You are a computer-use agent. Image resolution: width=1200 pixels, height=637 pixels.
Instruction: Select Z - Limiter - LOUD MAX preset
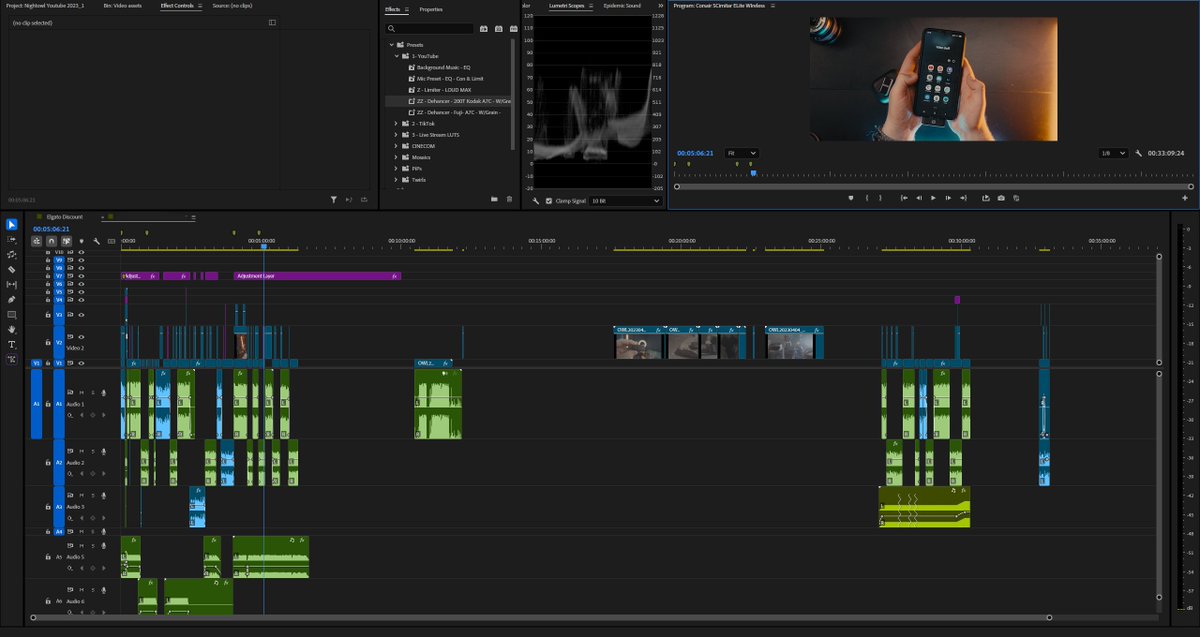click(x=444, y=90)
